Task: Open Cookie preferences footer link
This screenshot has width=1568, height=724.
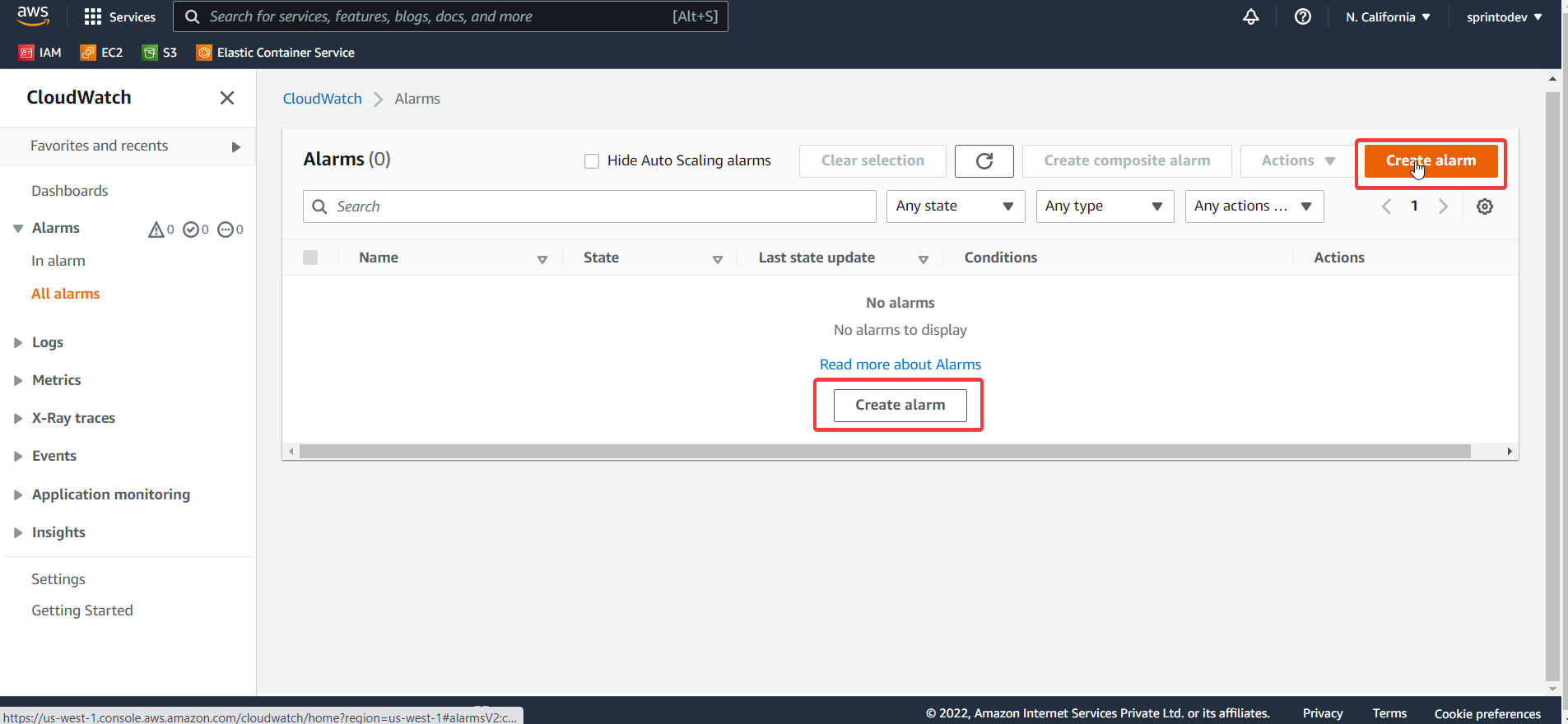Action: (x=1487, y=713)
